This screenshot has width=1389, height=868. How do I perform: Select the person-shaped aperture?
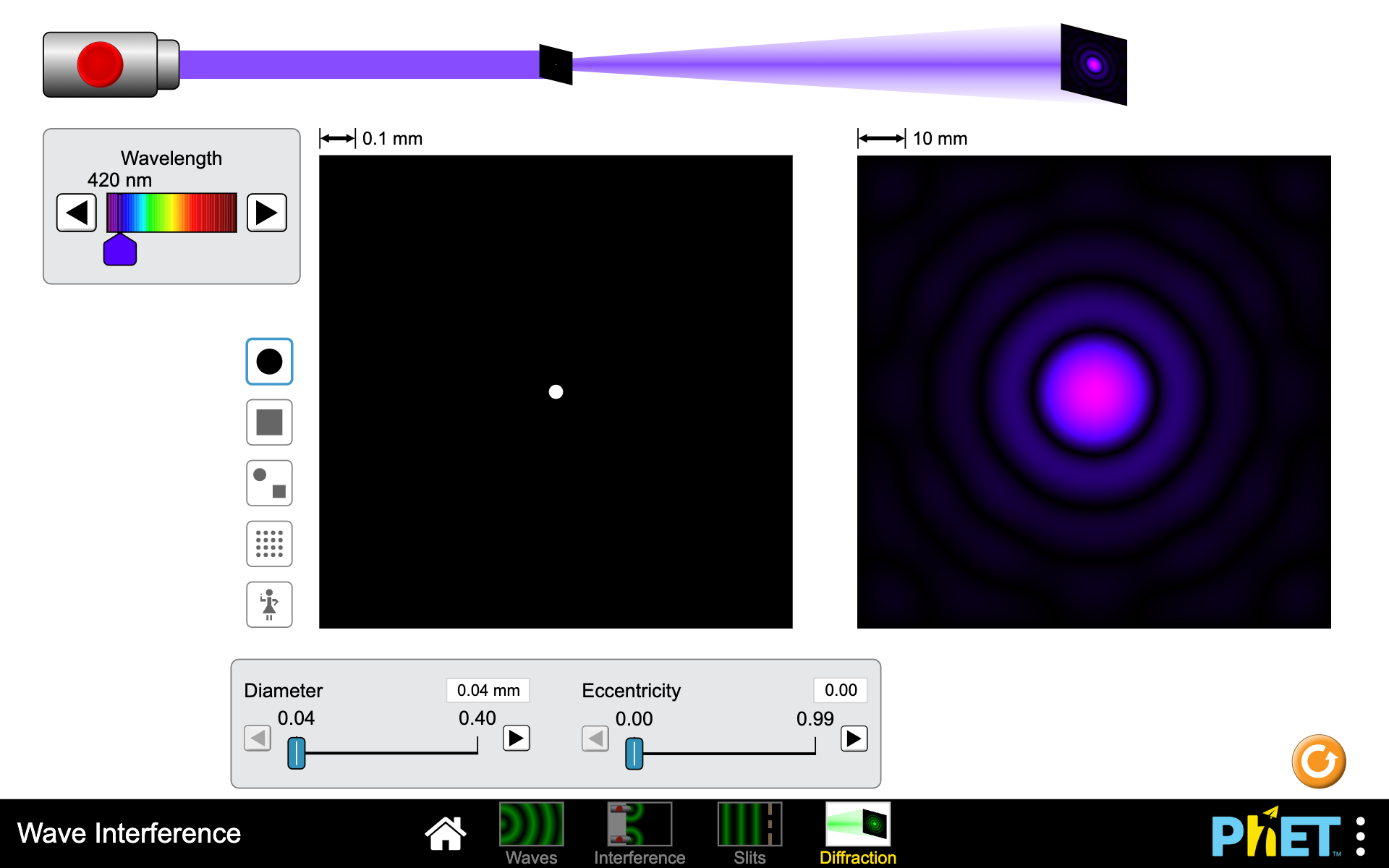268,604
